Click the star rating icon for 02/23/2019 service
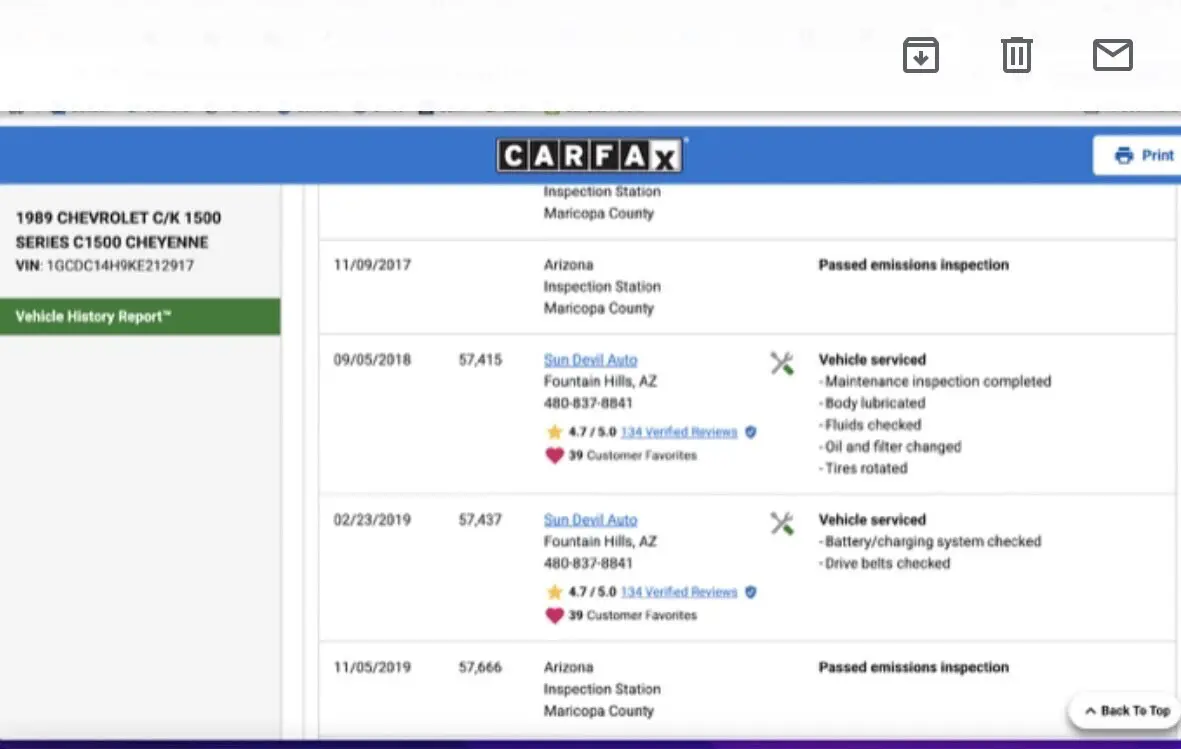 tap(554, 592)
